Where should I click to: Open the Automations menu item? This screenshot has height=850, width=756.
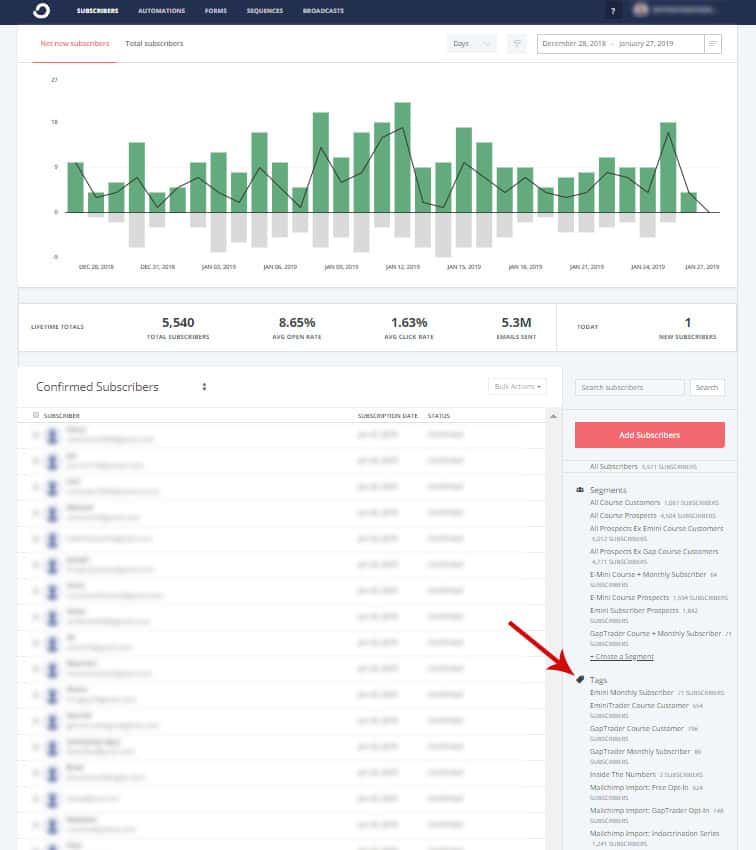tap(161, 11)
